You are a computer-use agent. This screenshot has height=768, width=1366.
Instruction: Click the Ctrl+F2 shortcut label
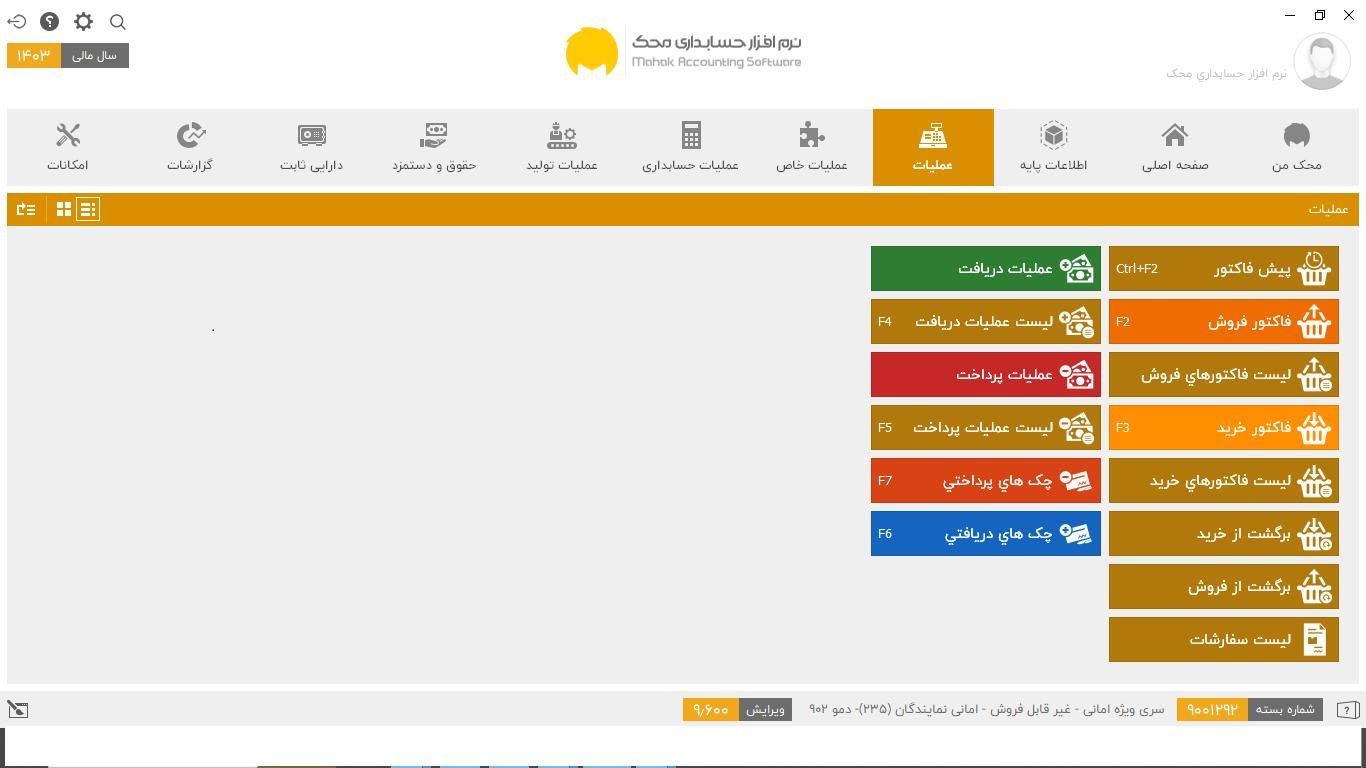click(x=1137, y=268)
